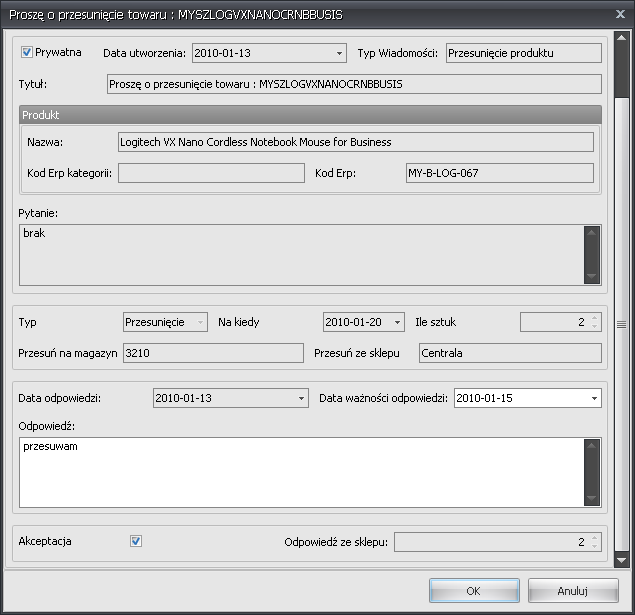635x615 pixels.
Task: Click the product Nazwa field
Action: (x=356, y=142)
